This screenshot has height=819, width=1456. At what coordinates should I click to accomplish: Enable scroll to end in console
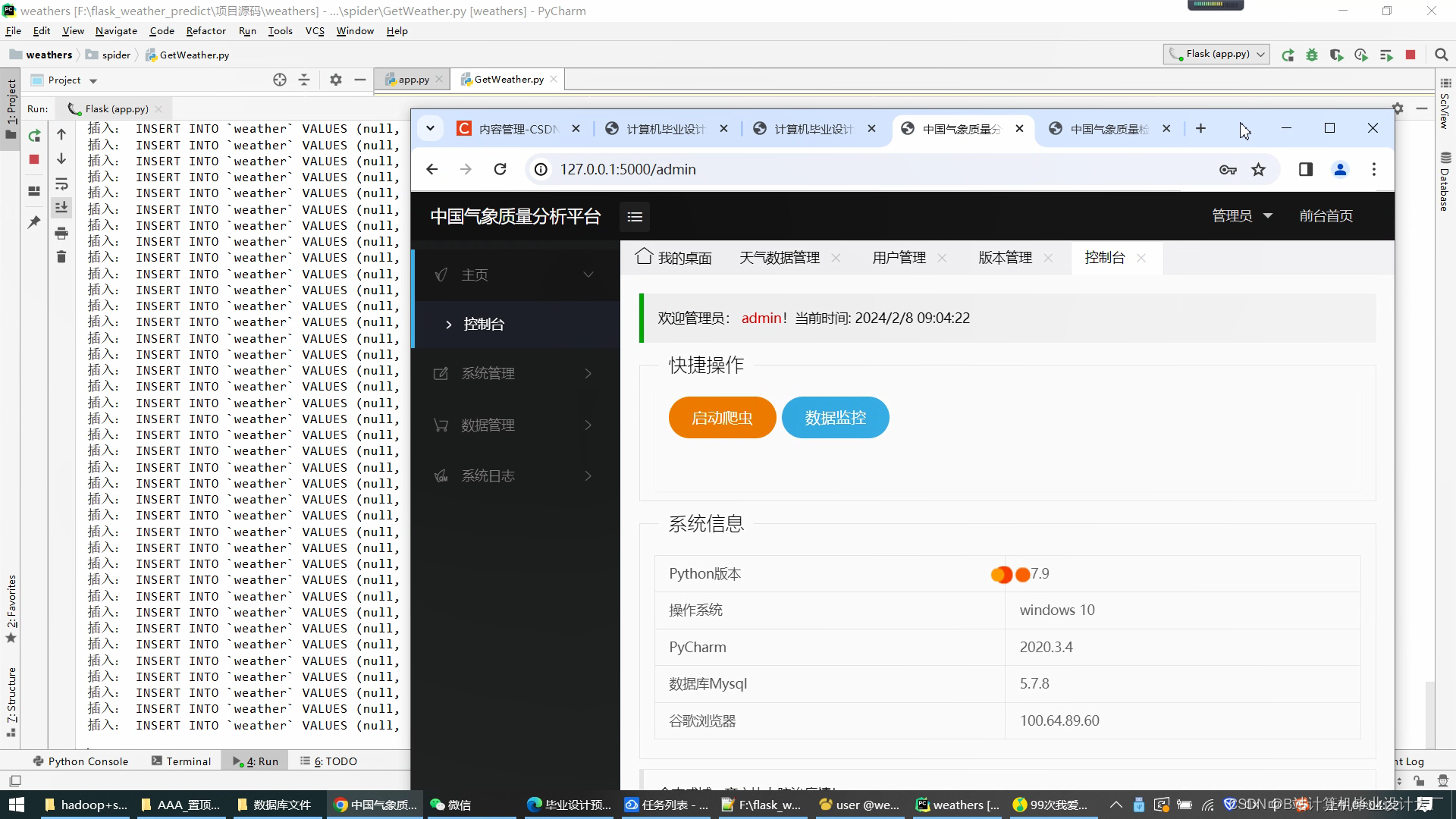tap(61, 207)
